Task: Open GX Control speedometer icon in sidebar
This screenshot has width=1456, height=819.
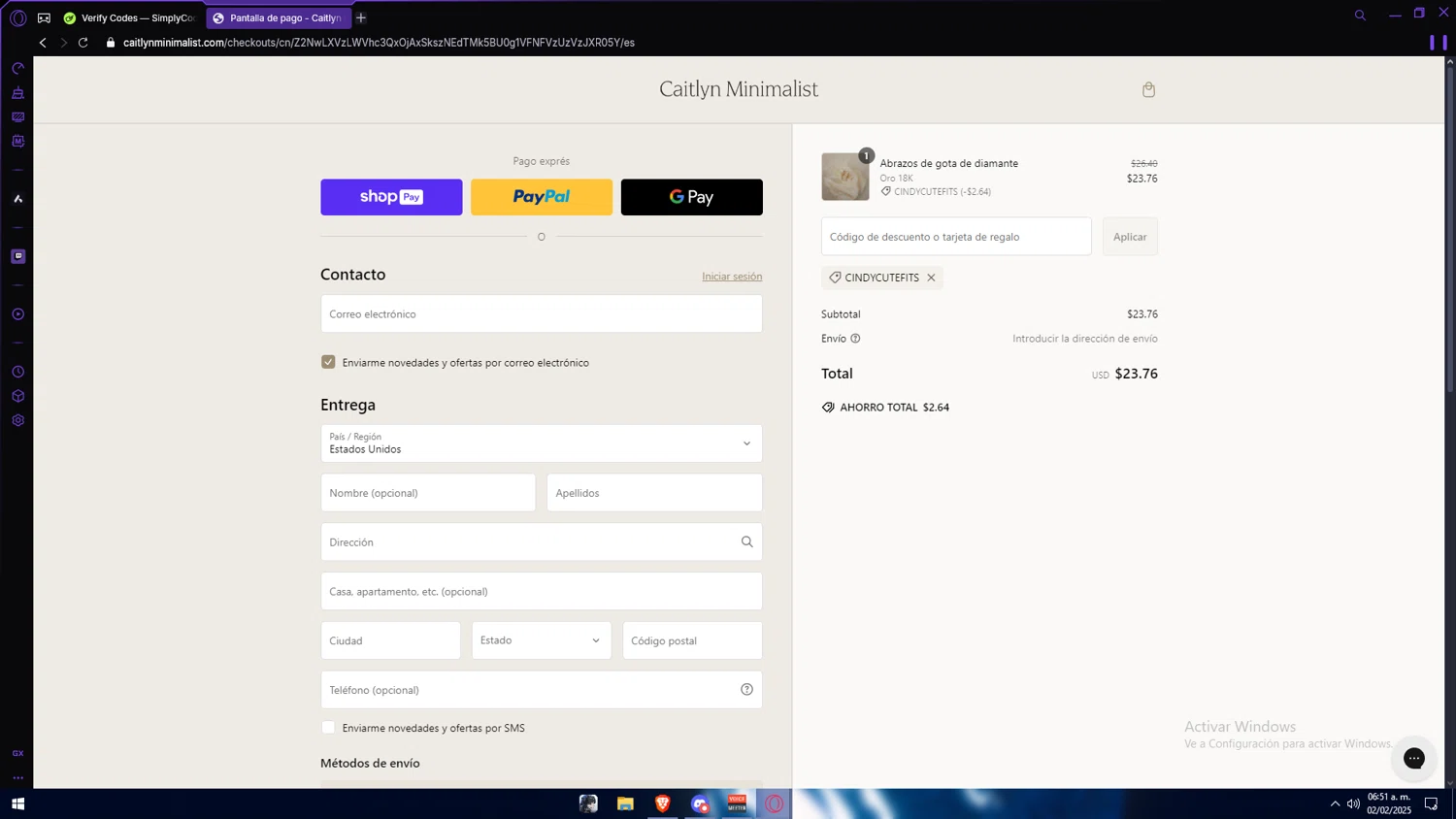Action: tap(17, 69)
